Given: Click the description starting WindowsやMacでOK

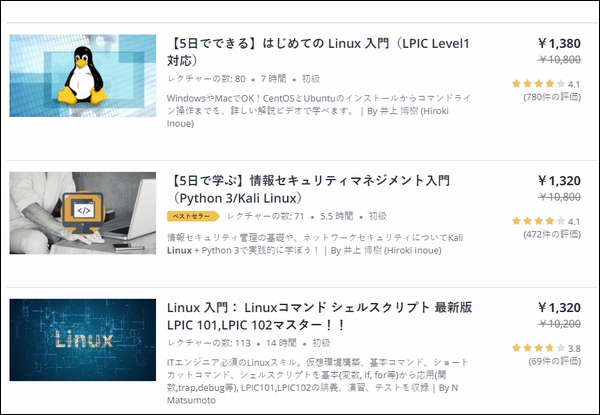Looking at the screenshot, I should pos(319,111).
